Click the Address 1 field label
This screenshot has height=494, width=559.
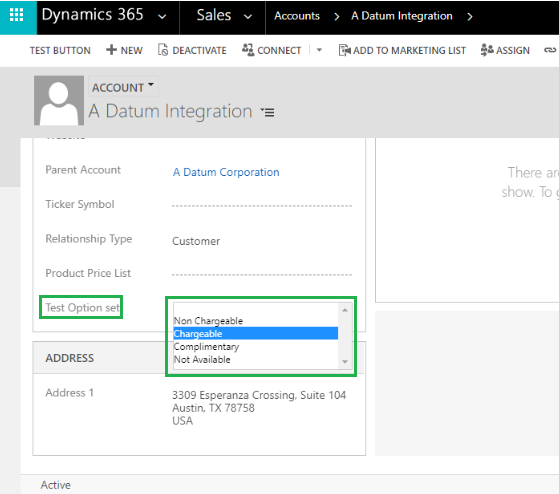[70, 393]
